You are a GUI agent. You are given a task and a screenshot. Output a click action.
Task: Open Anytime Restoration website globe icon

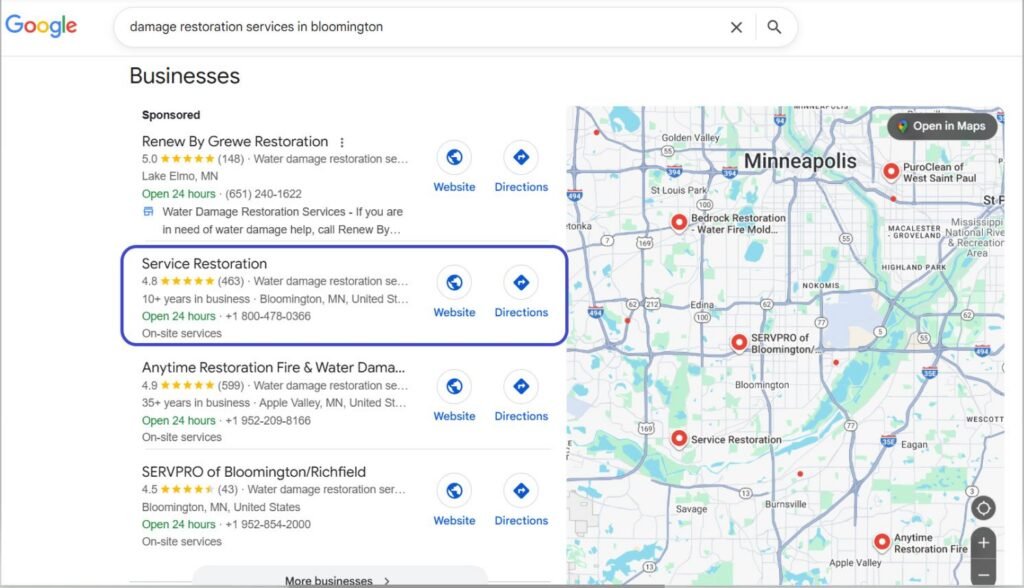(x=454, y=387)
